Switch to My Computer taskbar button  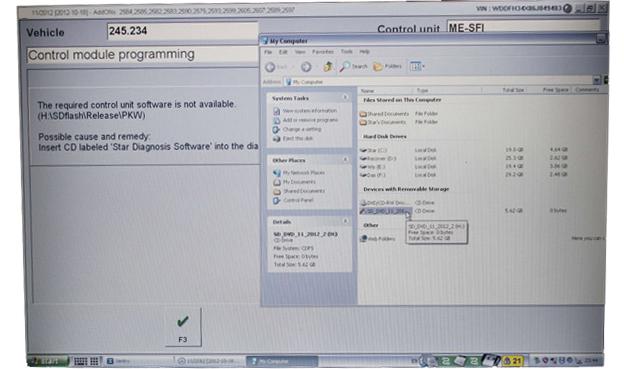pyautogui.click(x=282, y=361)
